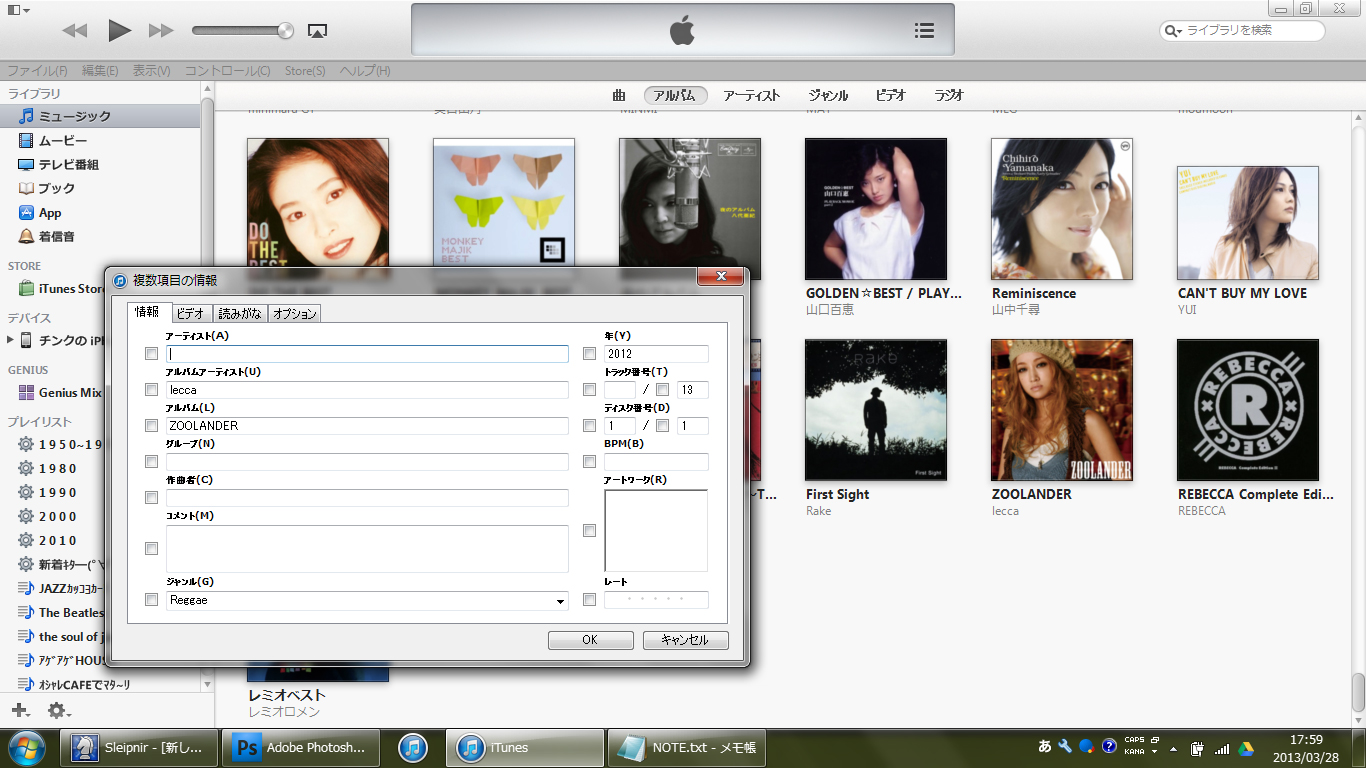Switch to the 読みがな tab
This screenshot has height=768, width=1366.
240,313
